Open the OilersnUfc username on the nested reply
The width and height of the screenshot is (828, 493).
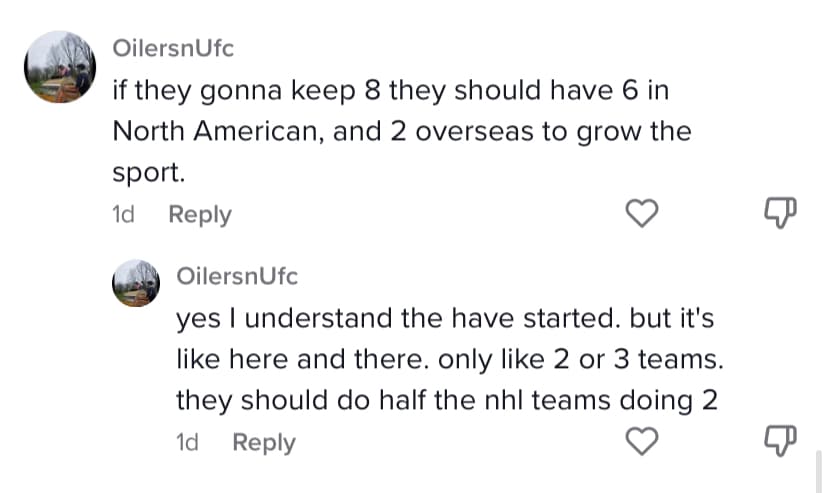[236, 275]
